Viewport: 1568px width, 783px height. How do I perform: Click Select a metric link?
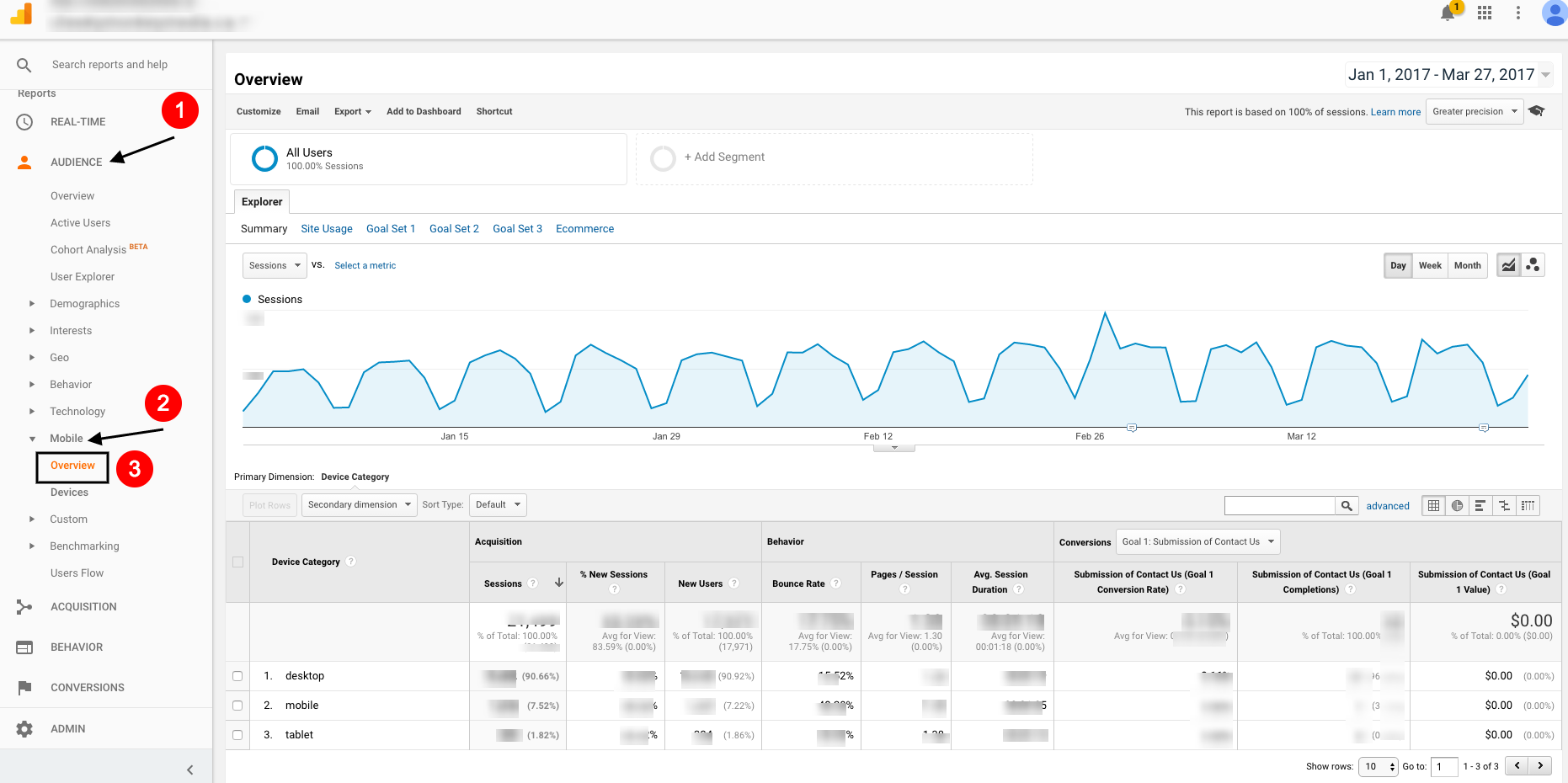365,265
